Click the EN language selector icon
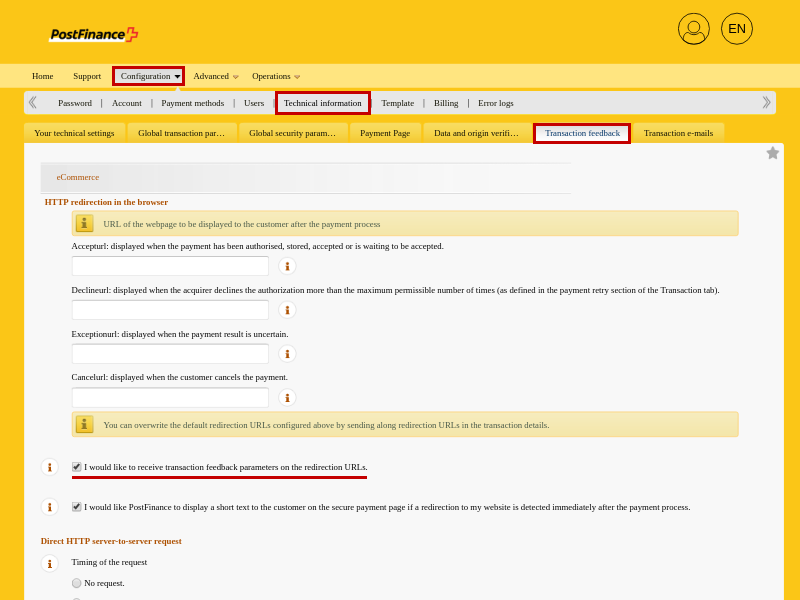The image size is (800, 600). pyautogui.click(x=736, y=29)
